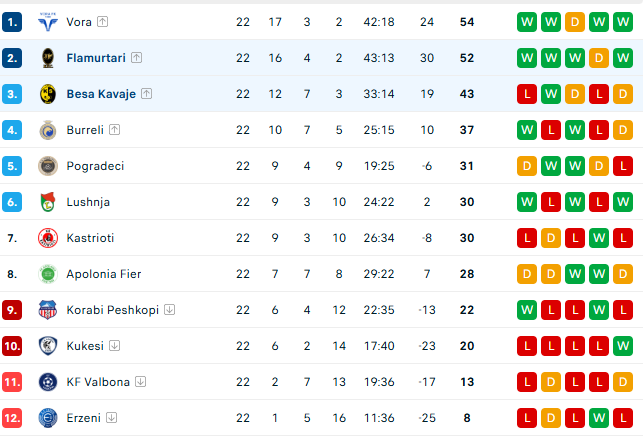
Task: Click the Korabi Peshkopi shield crest
Action: [47, 309]
